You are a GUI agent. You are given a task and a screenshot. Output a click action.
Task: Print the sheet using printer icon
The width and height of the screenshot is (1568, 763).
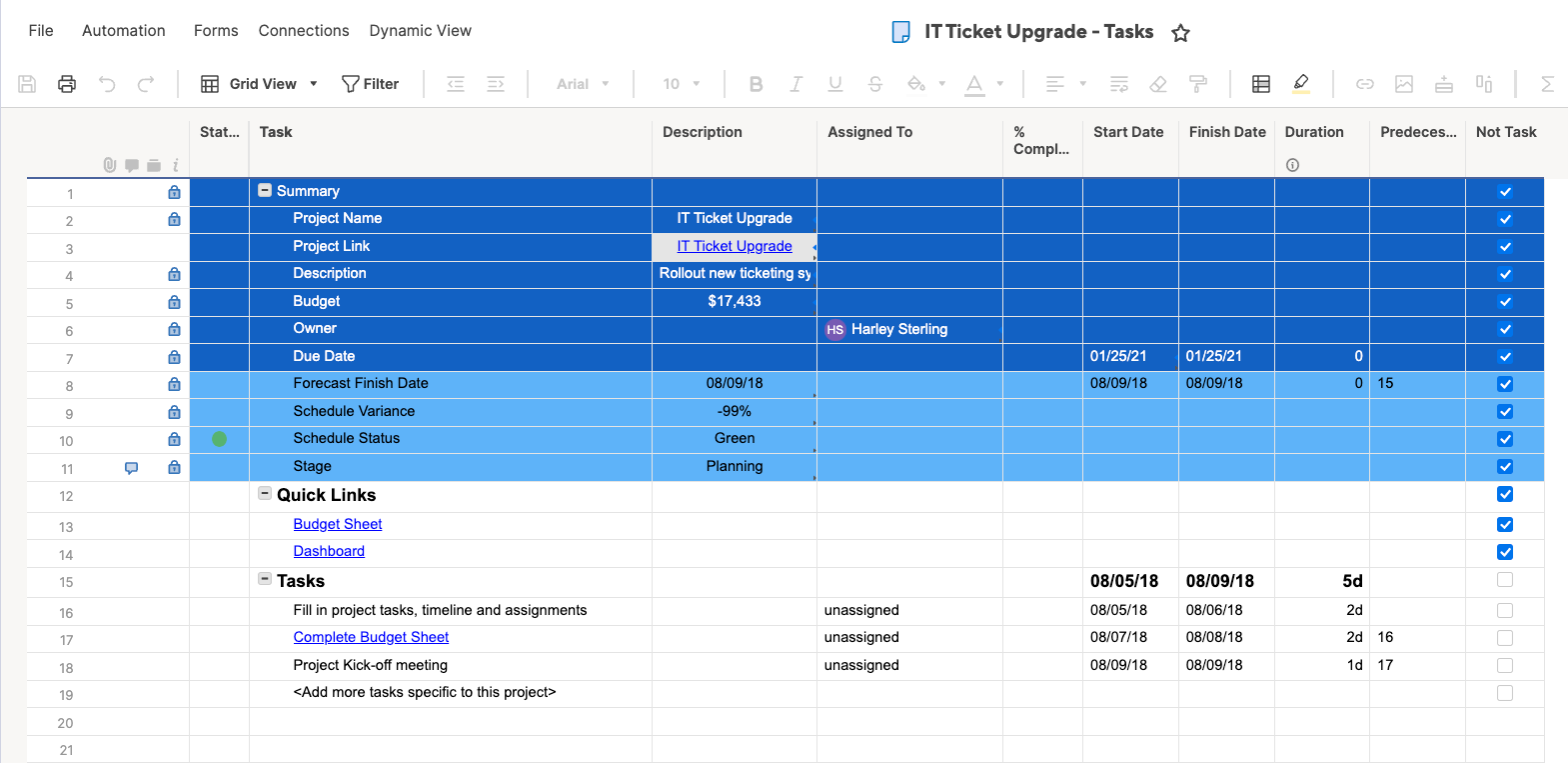click(67, 84)
